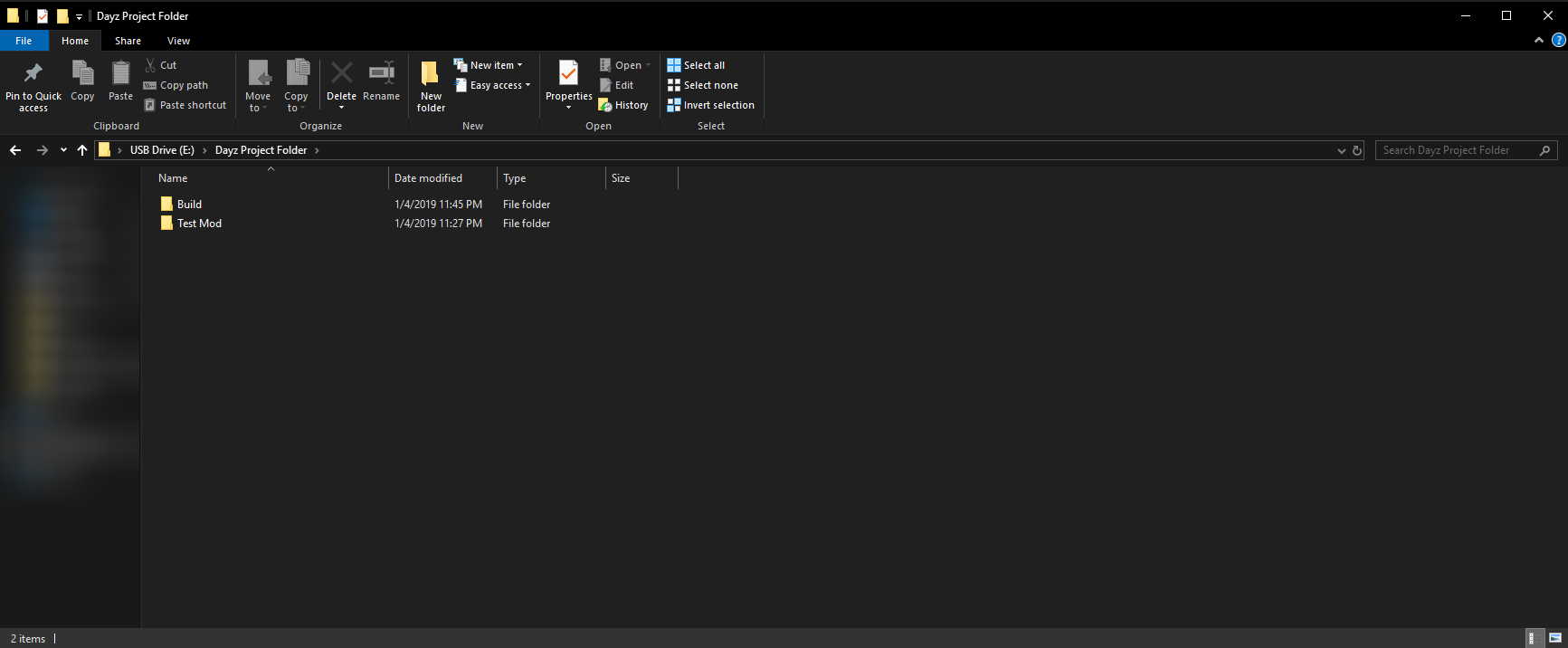Click Copy path in Clipboard group
The height and width of the screenshot is (648, 1568).
click(x=176, y=85)
